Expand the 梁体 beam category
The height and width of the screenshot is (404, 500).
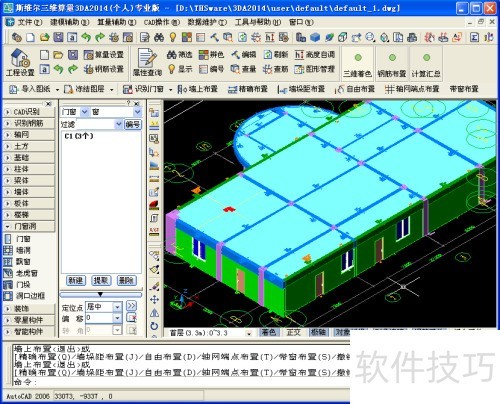tap(29, 180)
